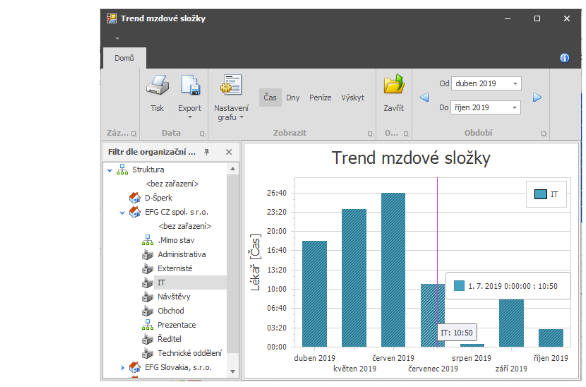The image size is (586, 387).
Task: Click the duben 2019 chart bar
Action: point(314,294)
